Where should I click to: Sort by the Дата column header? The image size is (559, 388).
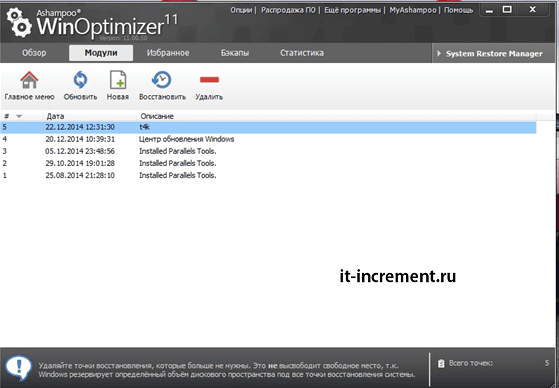pyautogui.click(x=55, y=116)
